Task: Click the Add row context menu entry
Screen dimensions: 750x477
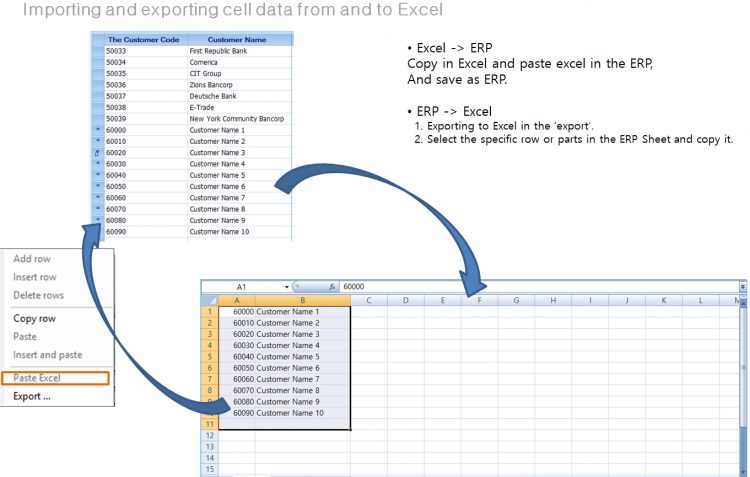Action: 32,259
